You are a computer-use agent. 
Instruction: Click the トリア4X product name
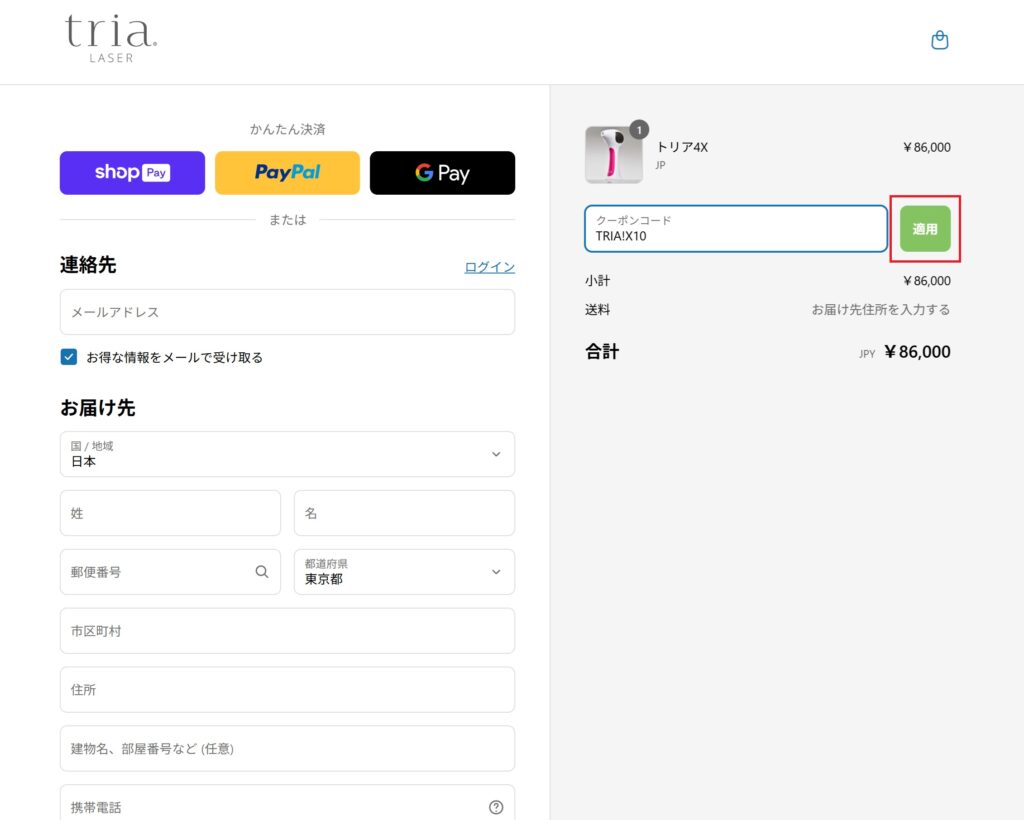click(x=682, y=148)
